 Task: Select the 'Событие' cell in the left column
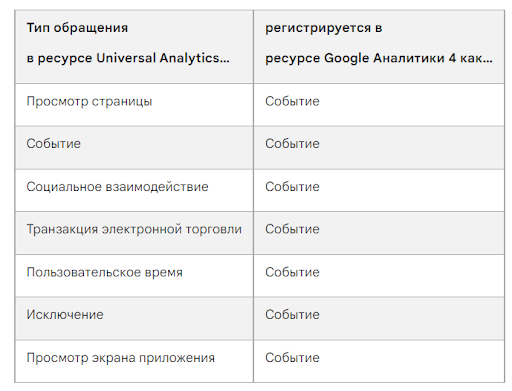point(134,148)
